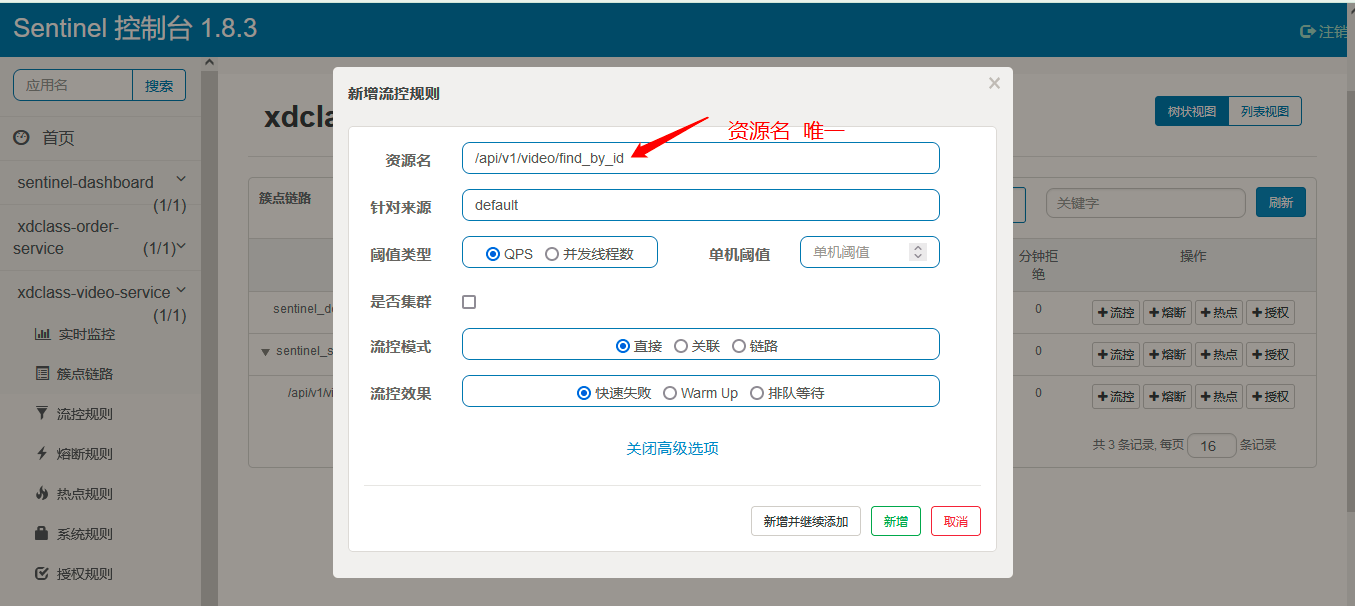1355x606 pixels.
Task: Click the 单机阈值 input field
Action: tap(870, 252)
